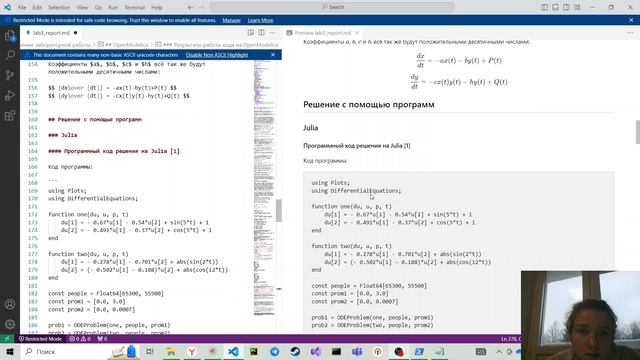This screenshot has height=360, width=640.
Task: Click Disable Non ASCII Highlight link
Action: tap(217, 55)
